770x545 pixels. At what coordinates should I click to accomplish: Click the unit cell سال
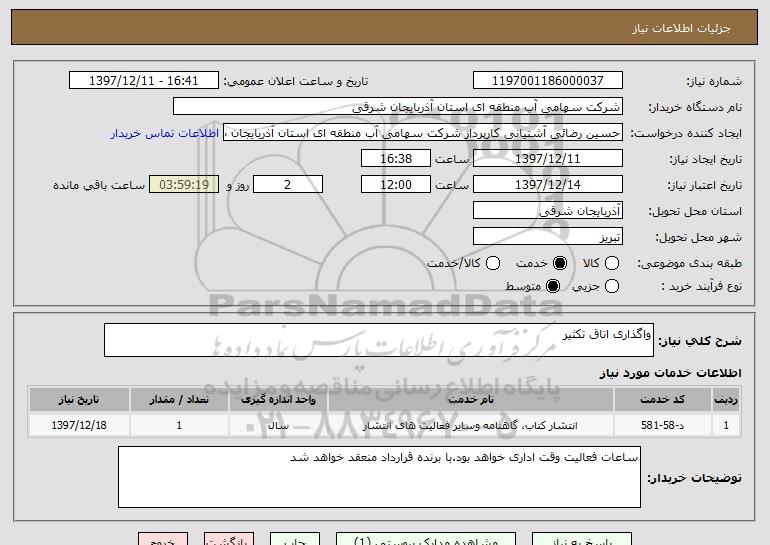tap(278, 425)
